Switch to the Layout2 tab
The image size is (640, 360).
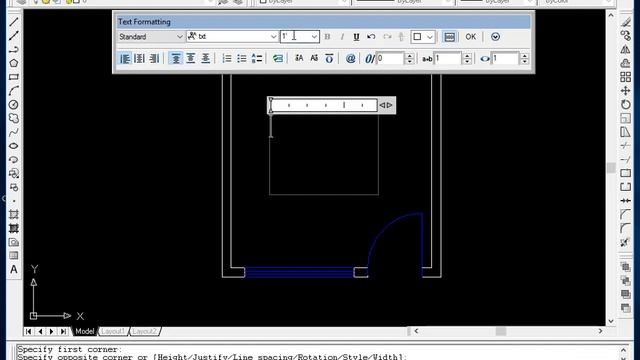coord(144,331)
